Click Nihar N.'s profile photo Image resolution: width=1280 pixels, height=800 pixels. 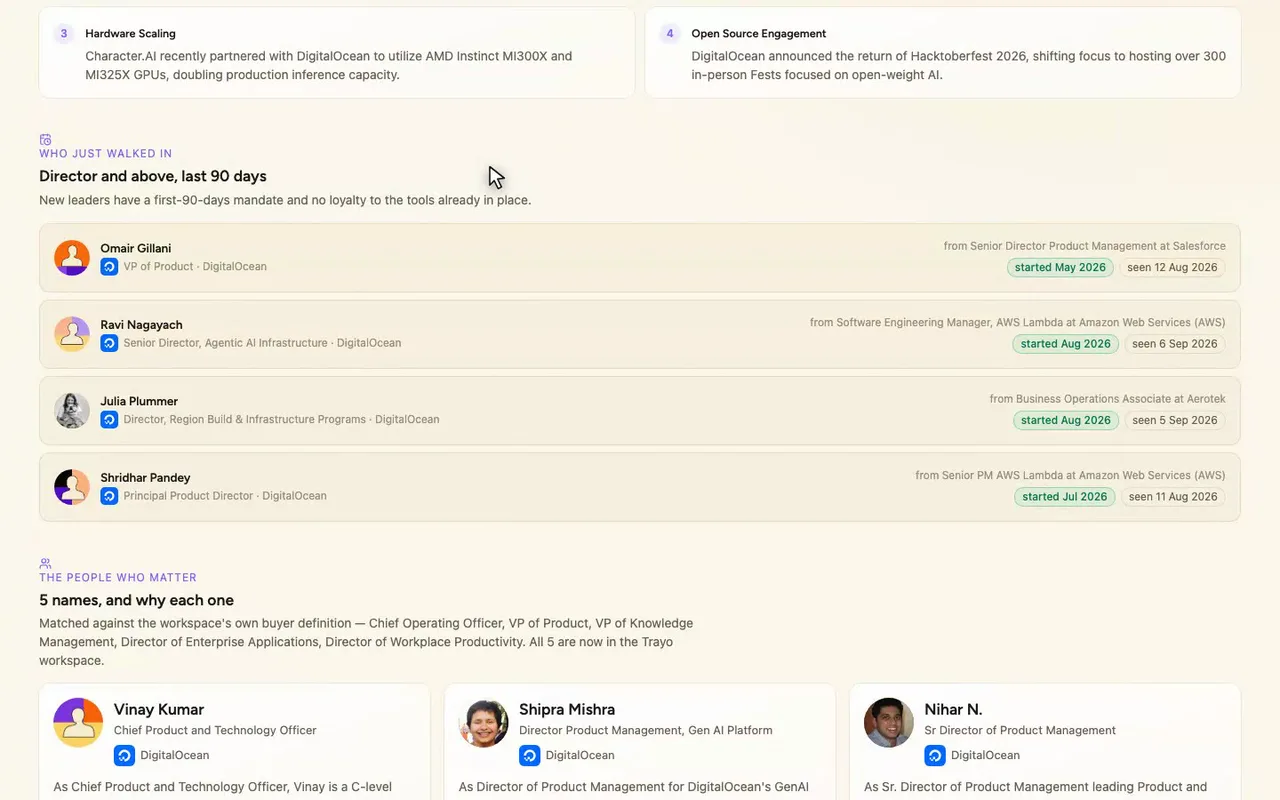pos(889,723)
